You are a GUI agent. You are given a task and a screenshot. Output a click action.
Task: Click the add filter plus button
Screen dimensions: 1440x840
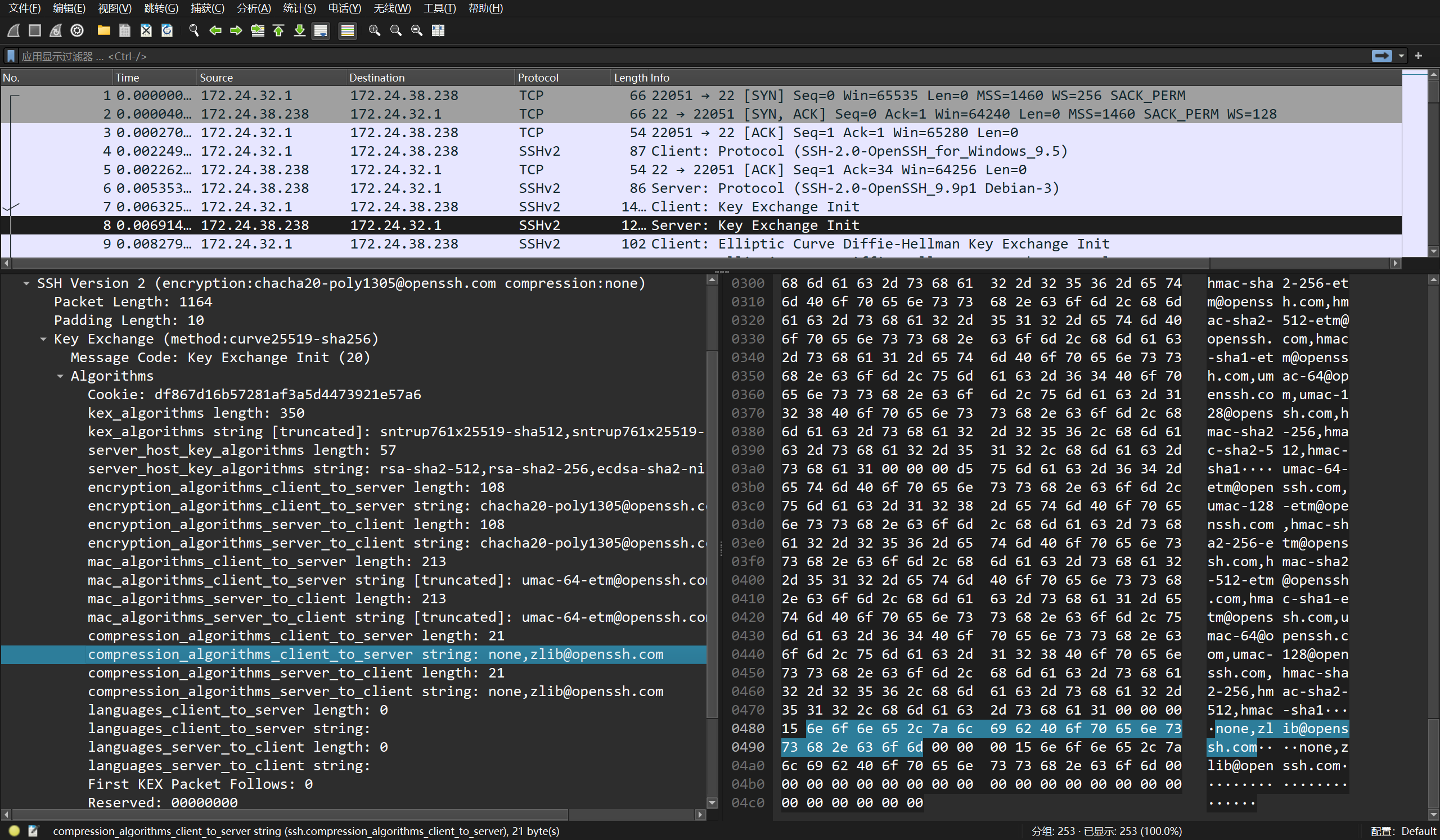click(x=1418, y=56)
